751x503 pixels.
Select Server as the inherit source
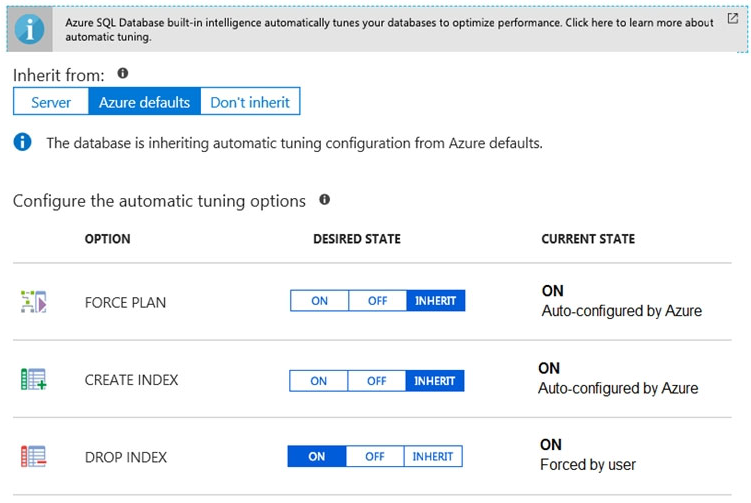coord(51,102)
